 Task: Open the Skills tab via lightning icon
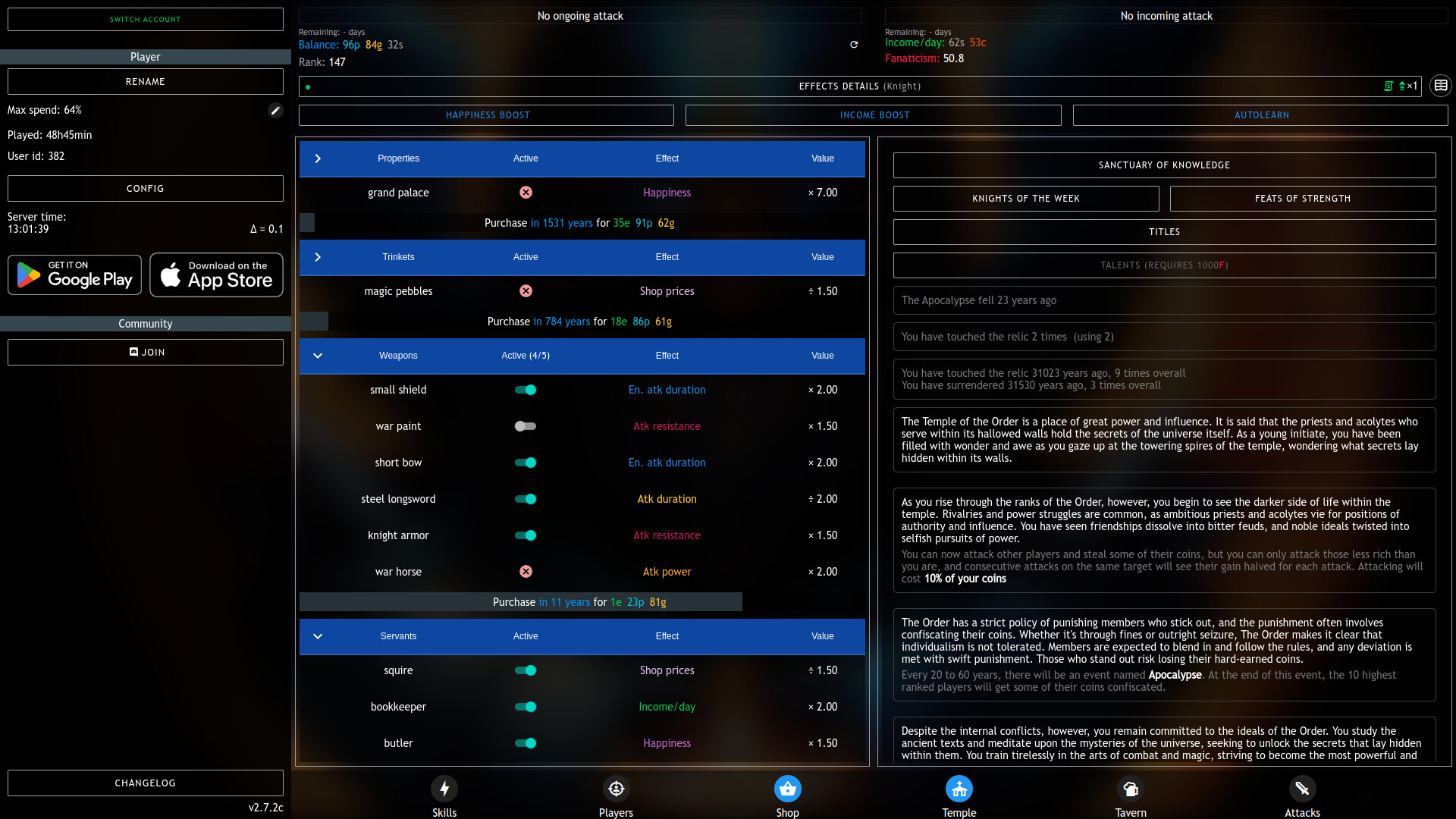[x=444, y=789]
